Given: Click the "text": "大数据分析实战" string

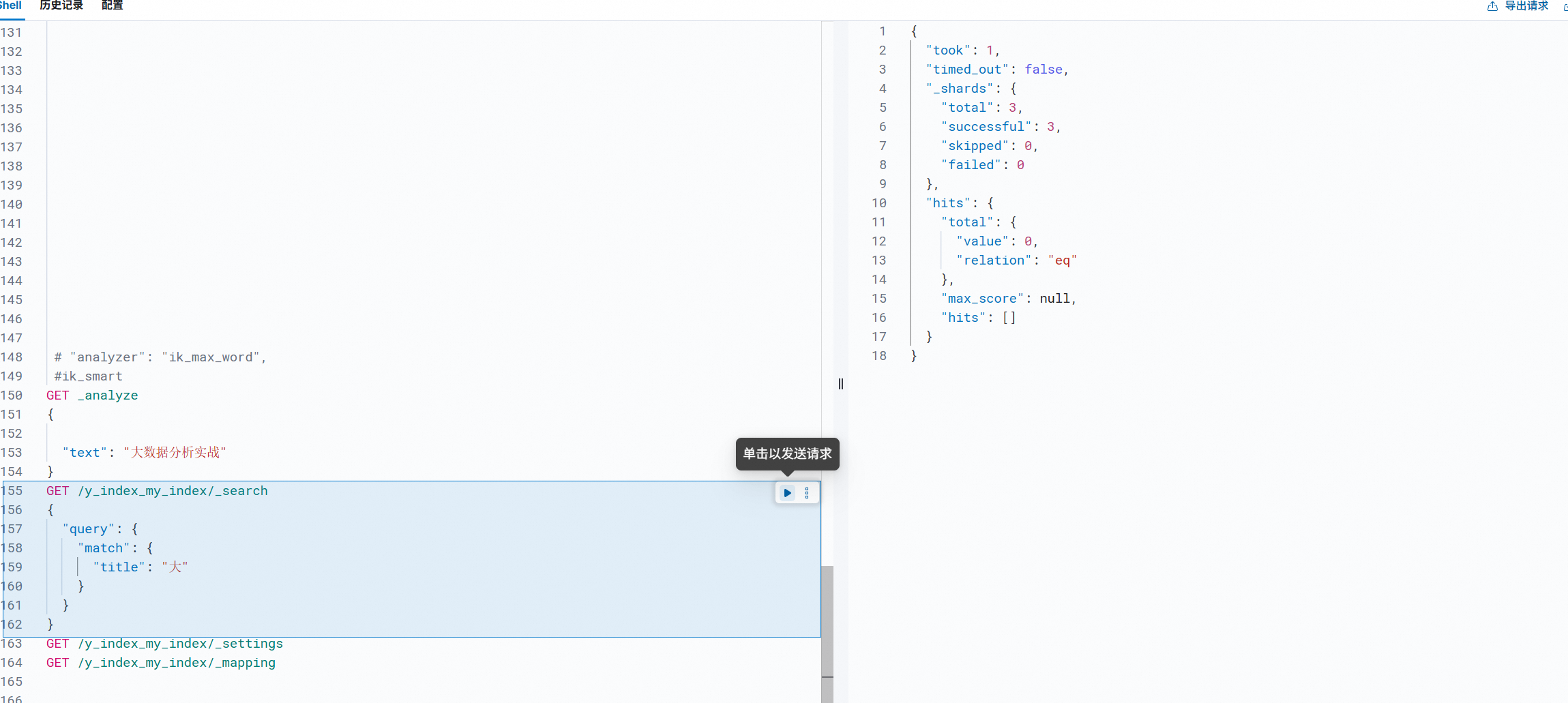Looking at the screenshot, I should (143, 452).
